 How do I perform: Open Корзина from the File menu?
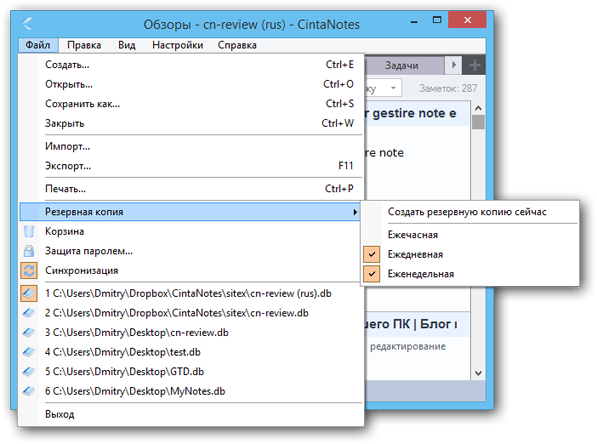pyautogui.click(x=190, y=231)
